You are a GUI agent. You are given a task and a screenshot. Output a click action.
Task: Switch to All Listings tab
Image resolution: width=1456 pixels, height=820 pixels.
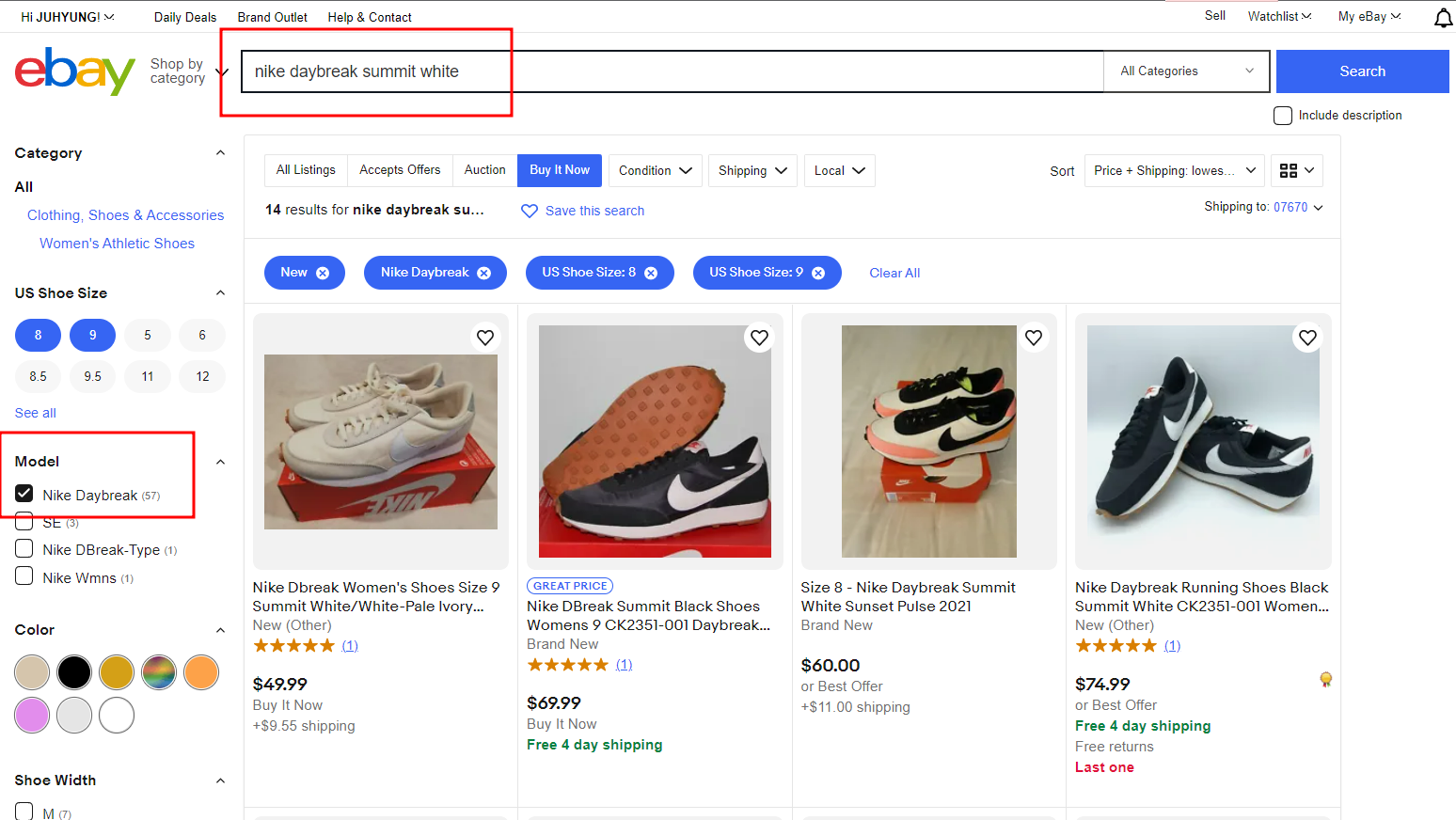(306, 170)
